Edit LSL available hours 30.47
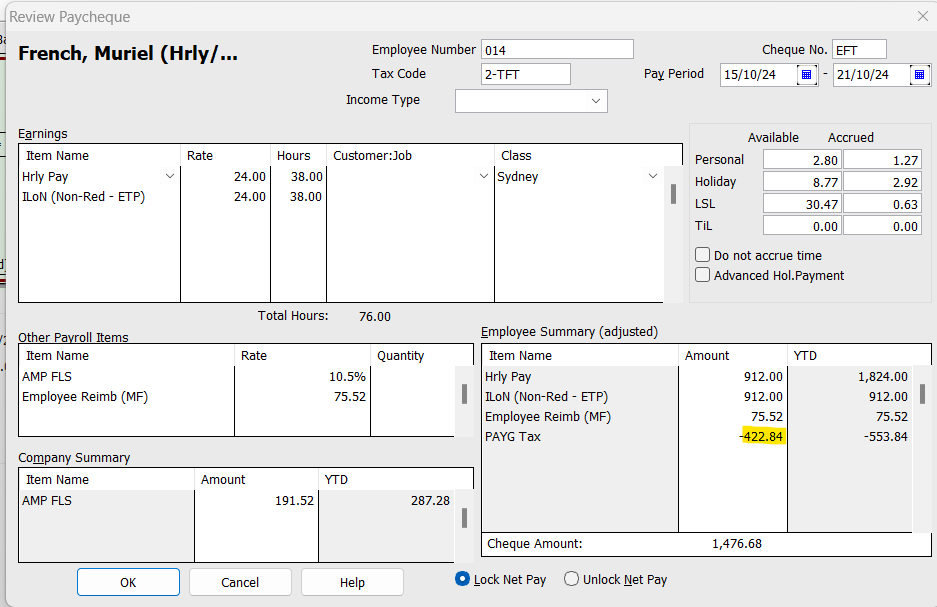This screenshot has width=937, height=607. (x=802, y=204)
